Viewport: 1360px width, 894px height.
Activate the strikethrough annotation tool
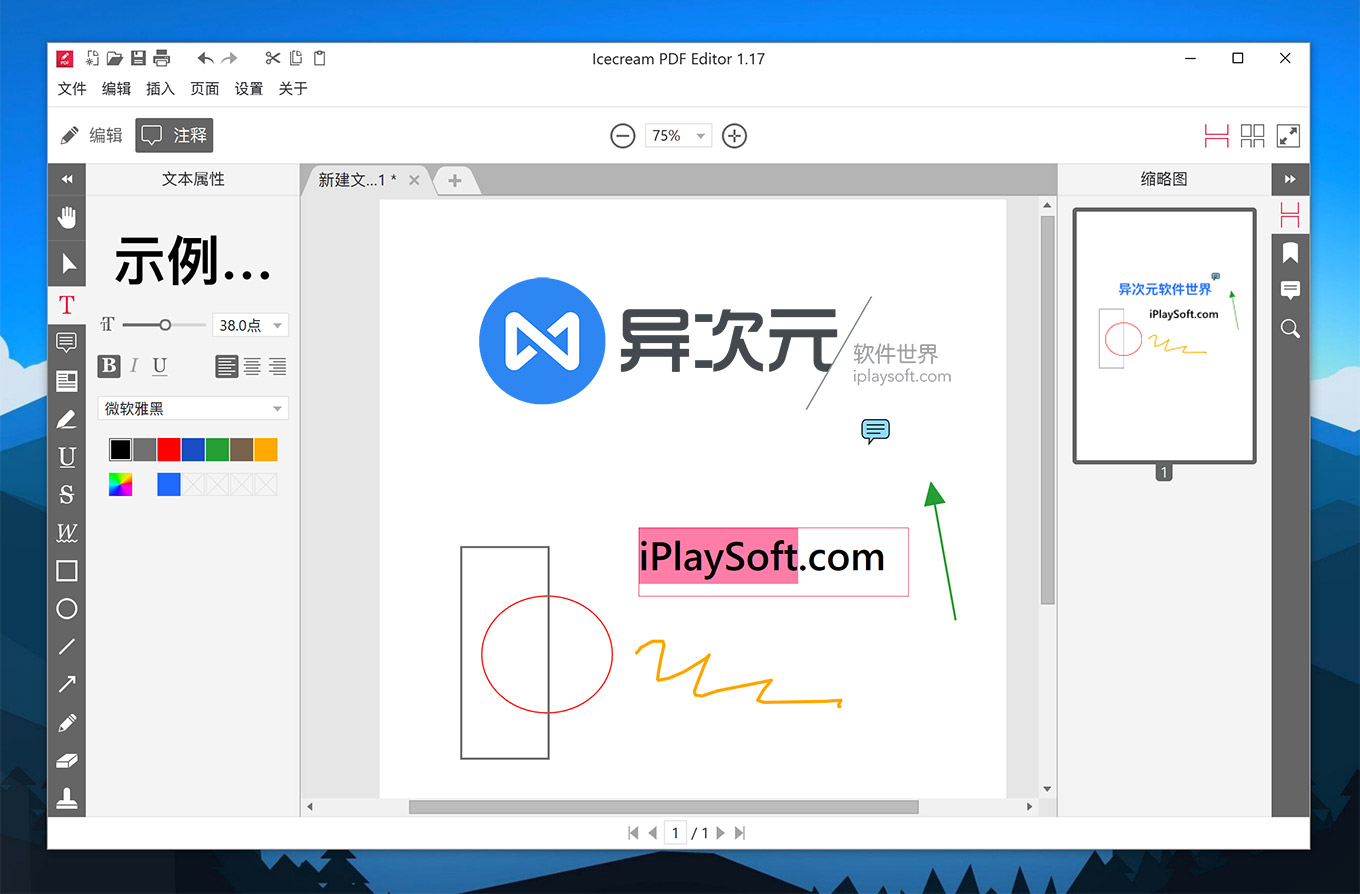(66, 494)
